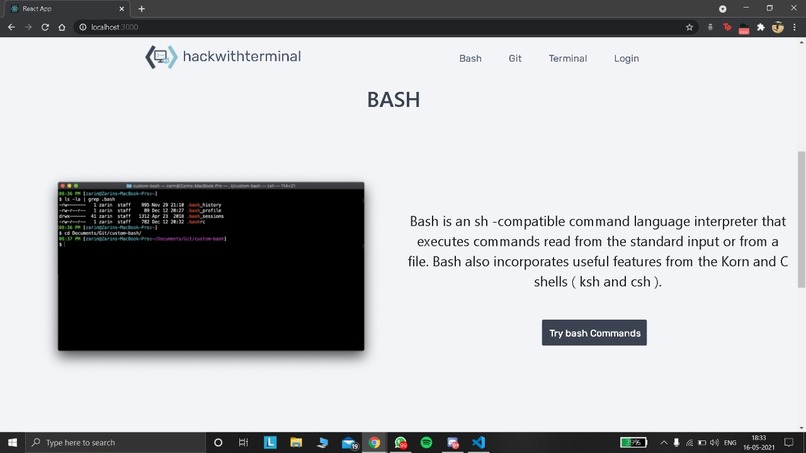The image size is (806, 453).
Task: Click the grey extension icon beside star
Action: (x=710, y=27)
